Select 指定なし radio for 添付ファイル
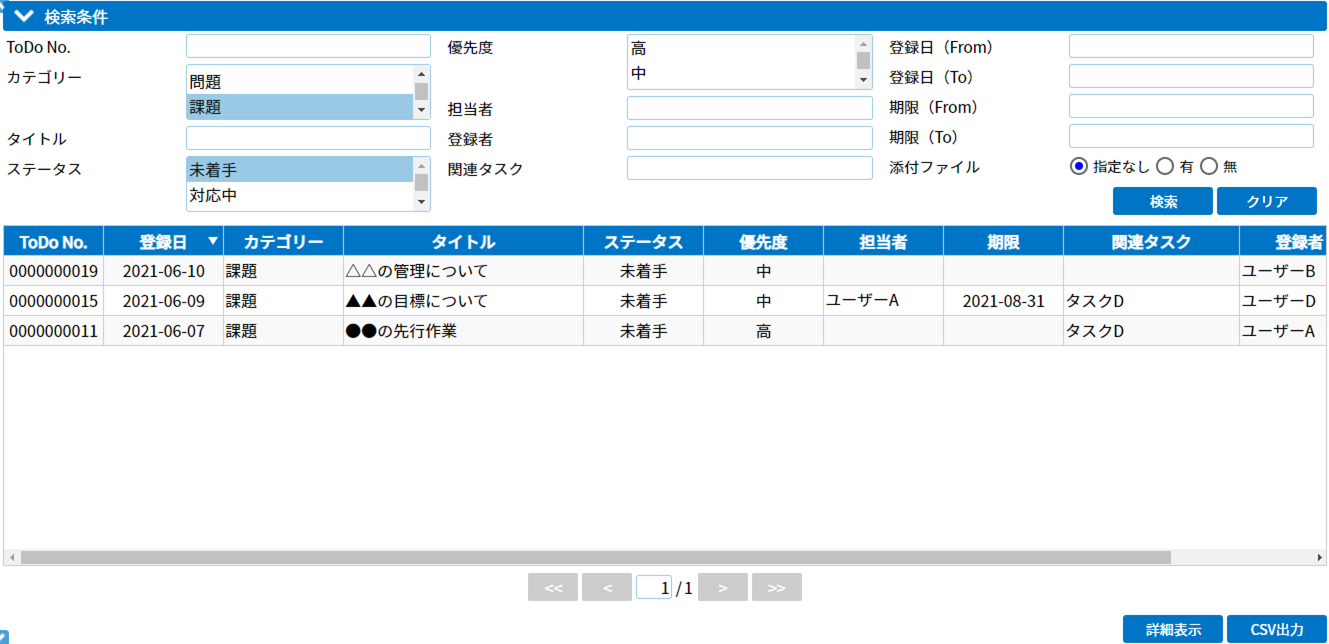 tap(1078, 167)
